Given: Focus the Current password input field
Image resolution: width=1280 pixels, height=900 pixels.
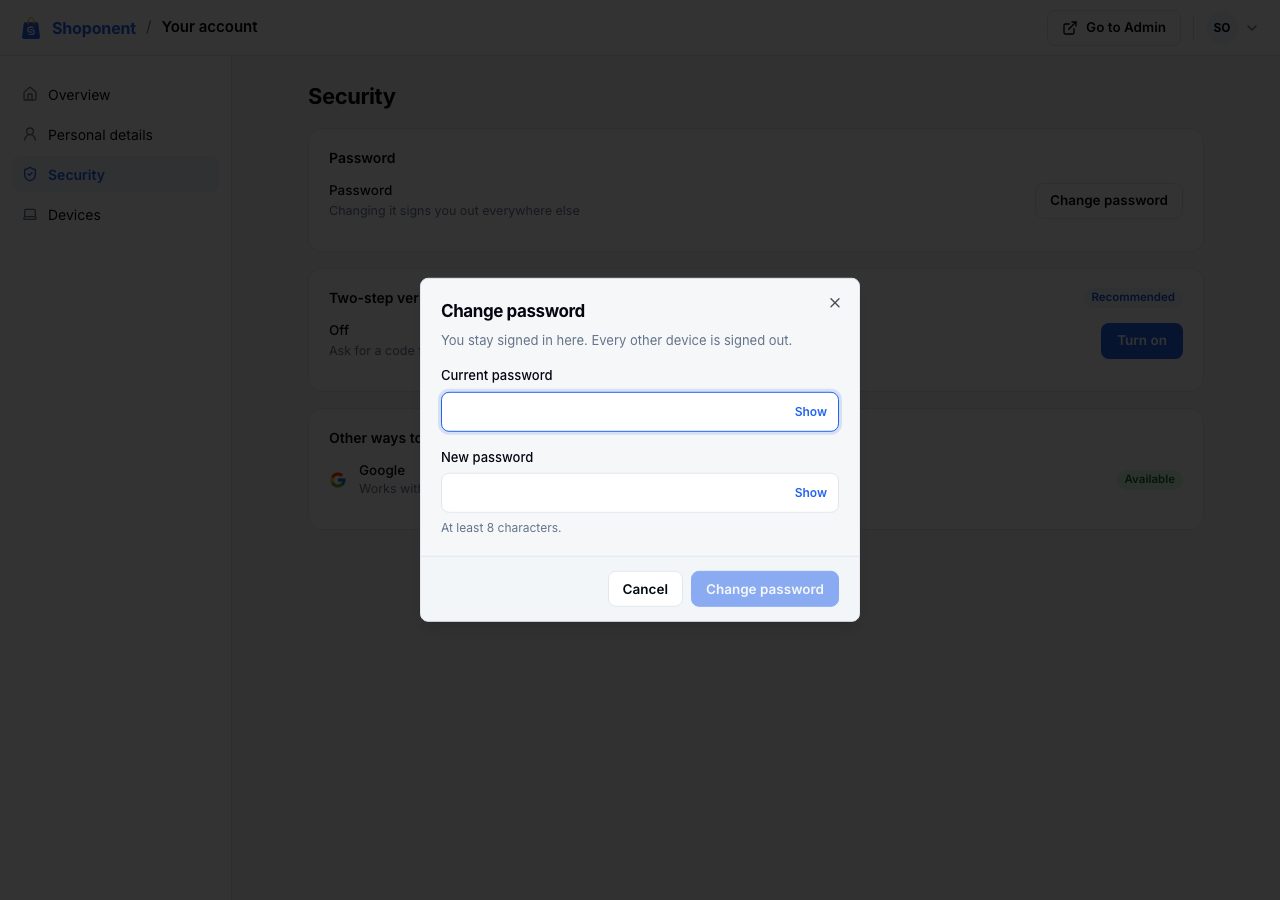Looking at the screenshot, I should pyautogui.click(x=640, y=412).
